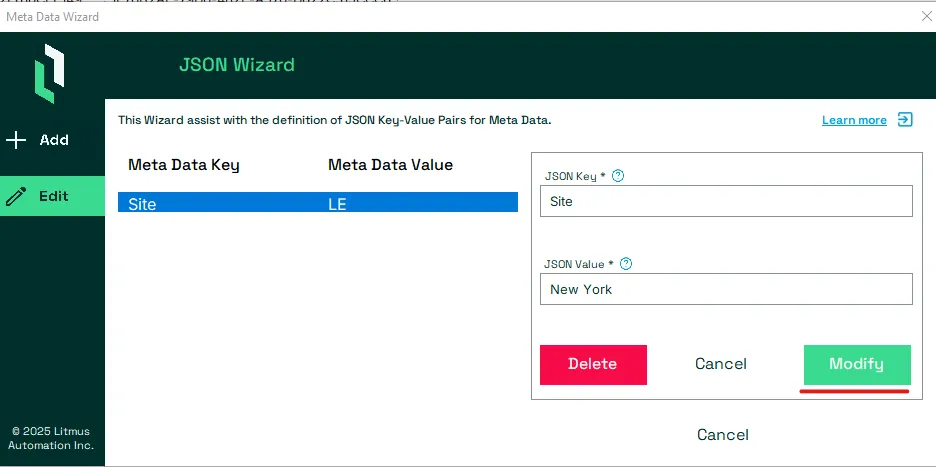Click the help icon next to JSON Key
The width and height of the screenshot is (936, 467).
coord(618,176)
